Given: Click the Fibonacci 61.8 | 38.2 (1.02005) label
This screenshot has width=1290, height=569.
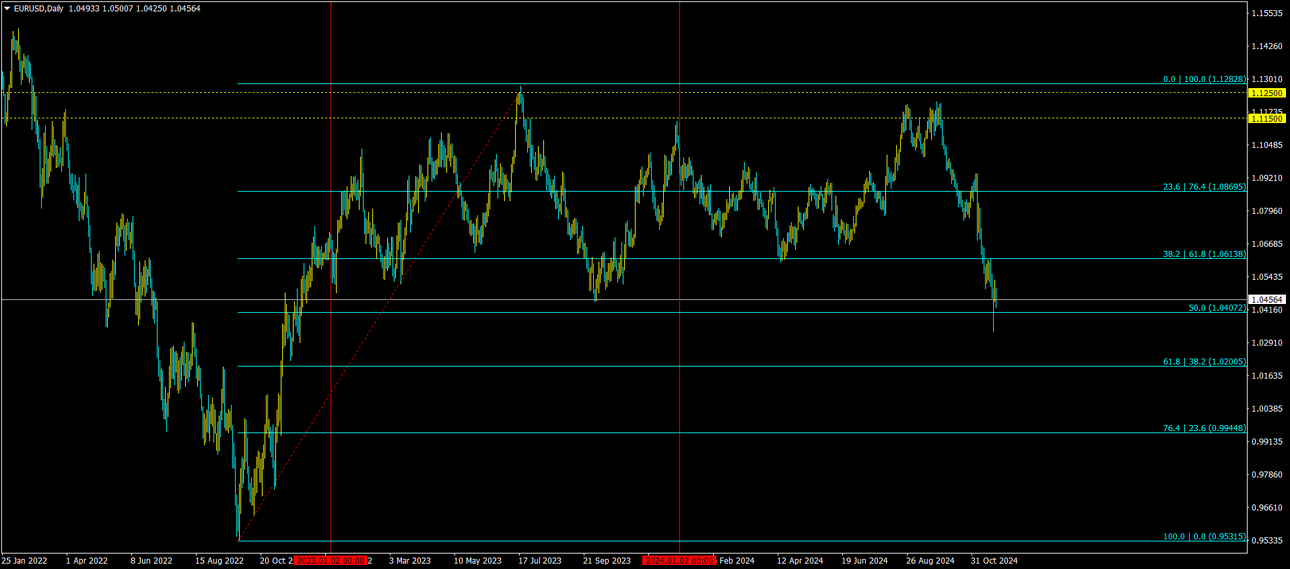Looking at the screenshot, I should 1204,362.
